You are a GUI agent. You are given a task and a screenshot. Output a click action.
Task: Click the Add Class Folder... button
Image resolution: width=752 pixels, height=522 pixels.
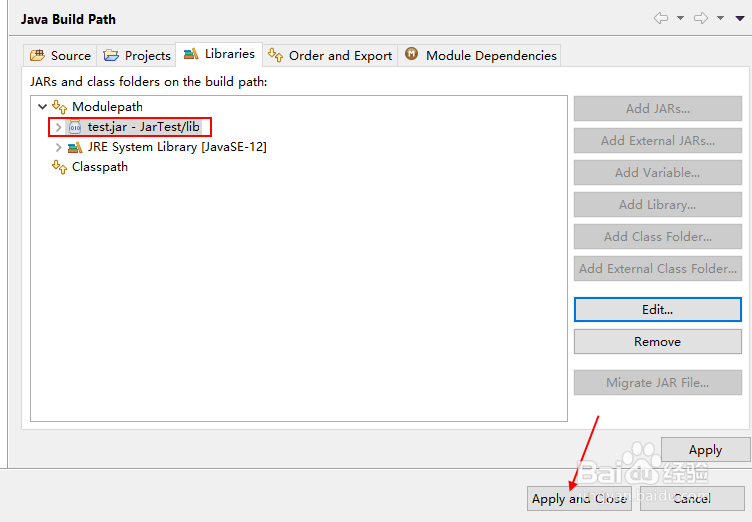658,237
